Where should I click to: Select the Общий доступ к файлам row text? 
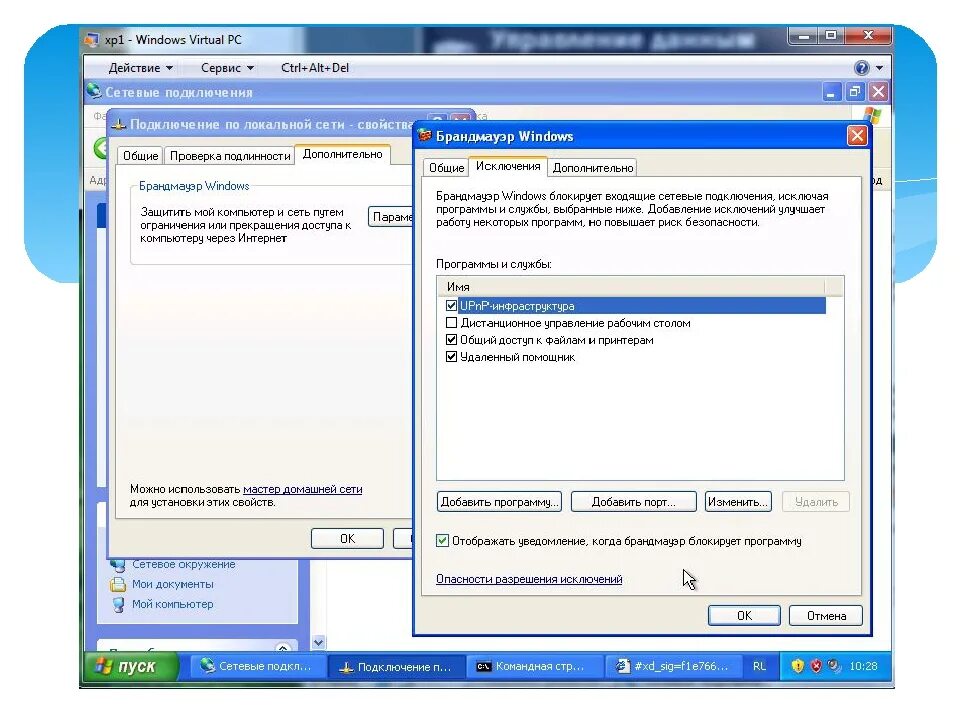tap(557, 340)
